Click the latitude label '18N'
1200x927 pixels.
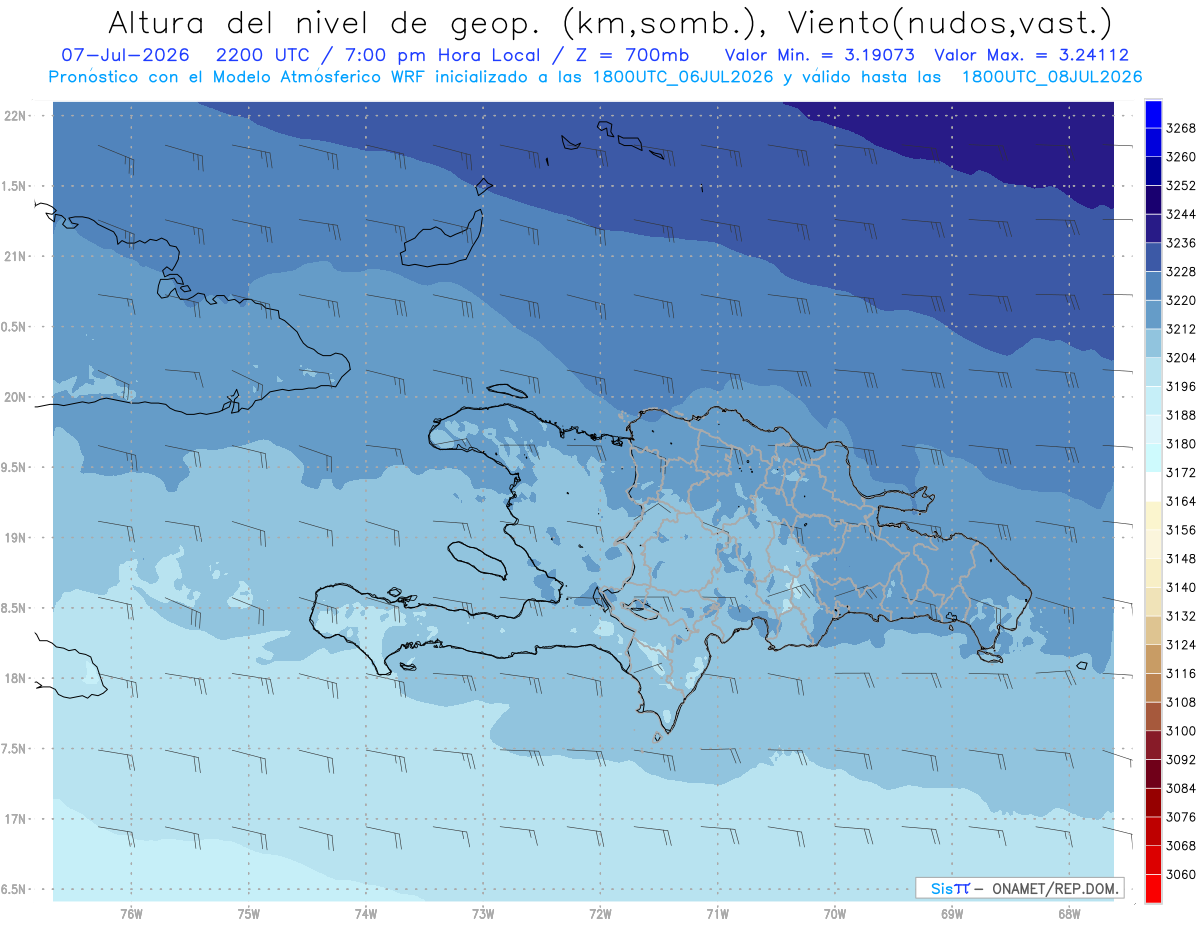pyautogui.click(x=16, y=678)
